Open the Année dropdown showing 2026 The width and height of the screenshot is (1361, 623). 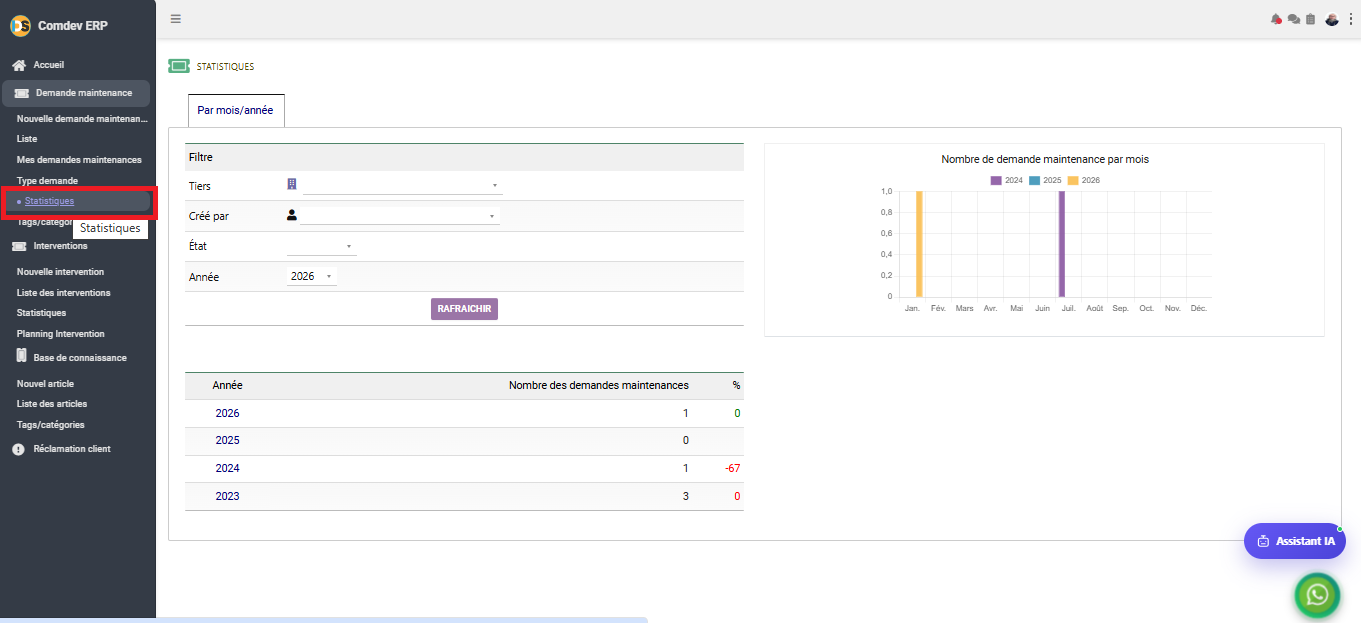point(311,276)
